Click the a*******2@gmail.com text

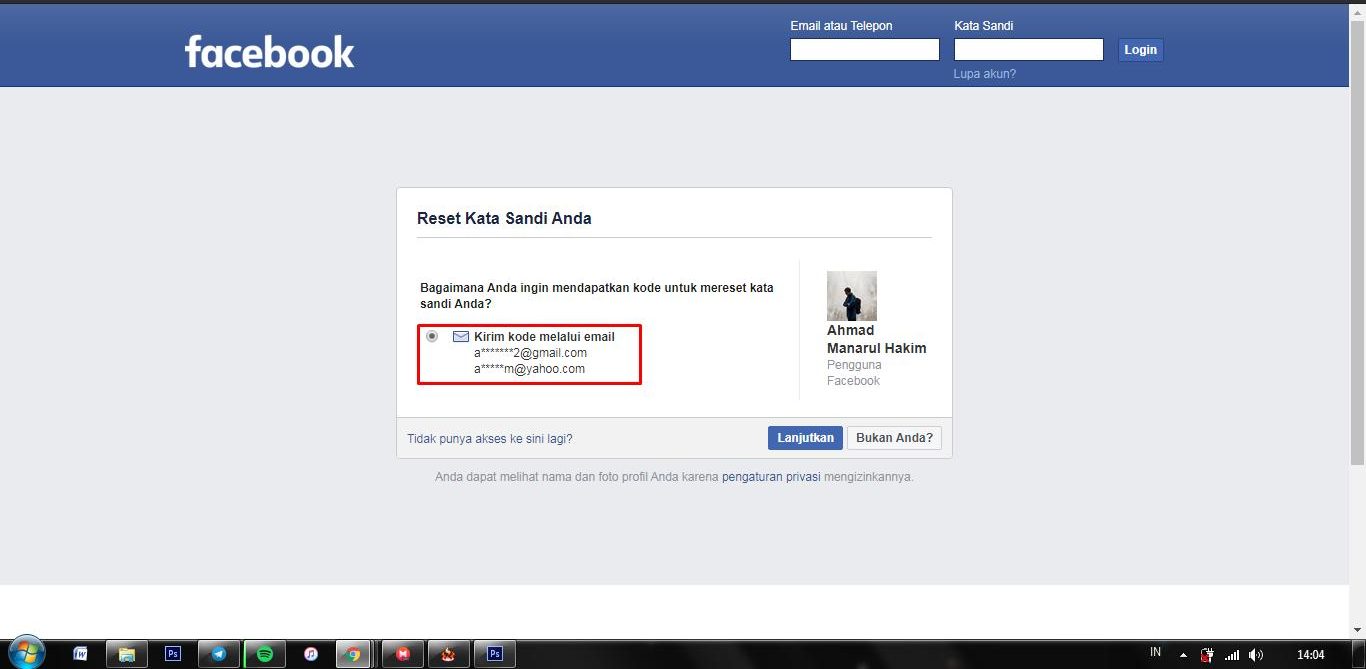tap(530, 353)
